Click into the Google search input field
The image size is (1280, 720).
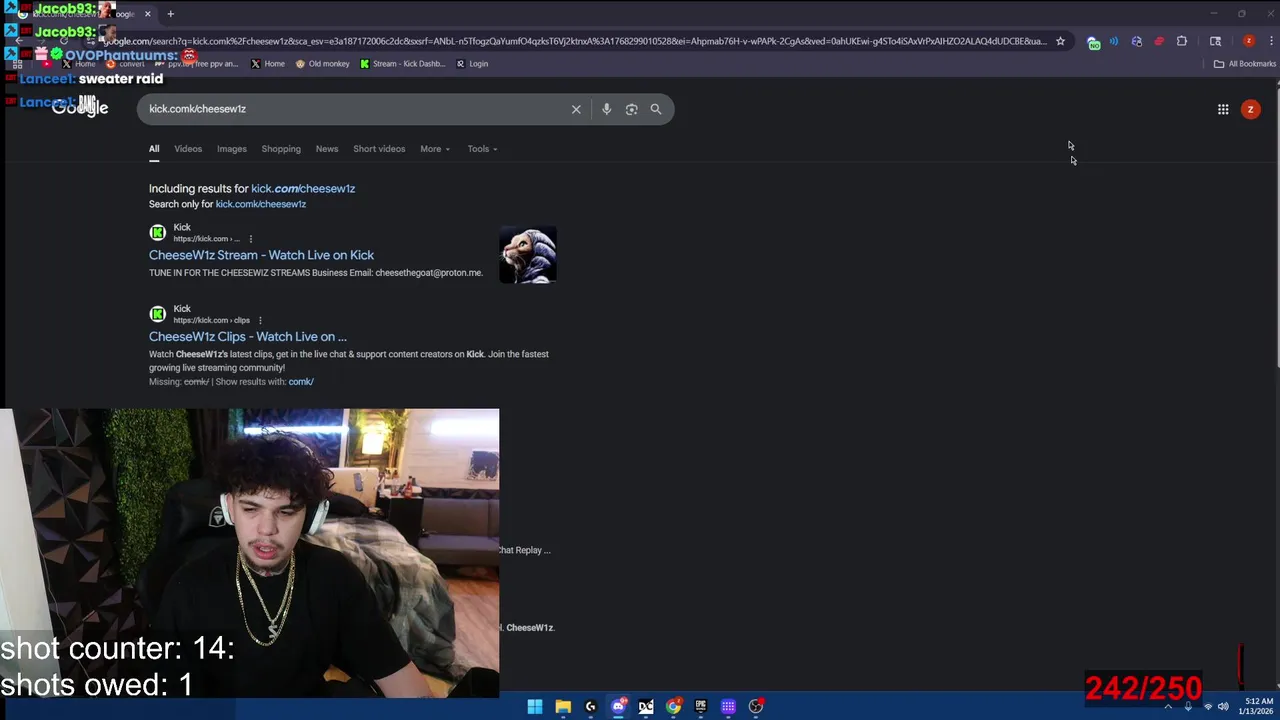[x=355, y=109]
